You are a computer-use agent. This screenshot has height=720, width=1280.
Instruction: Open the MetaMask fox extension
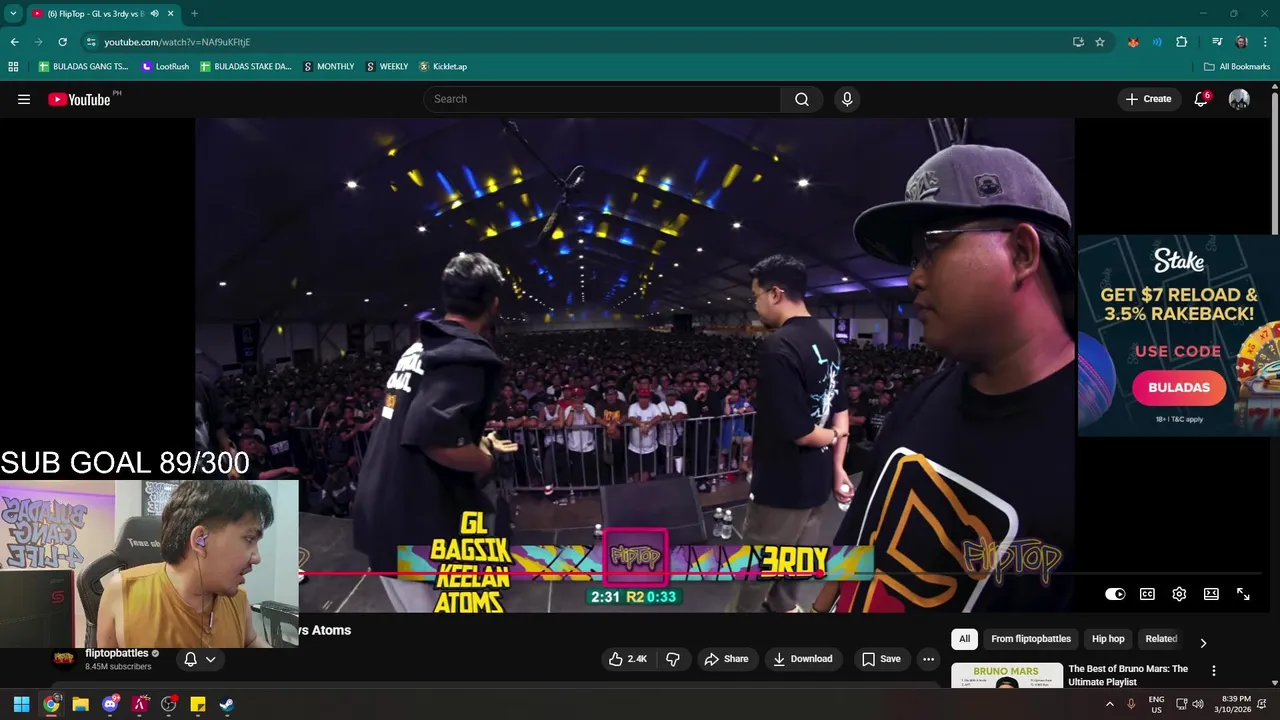pyautogui.click(x=1133, y=42)
